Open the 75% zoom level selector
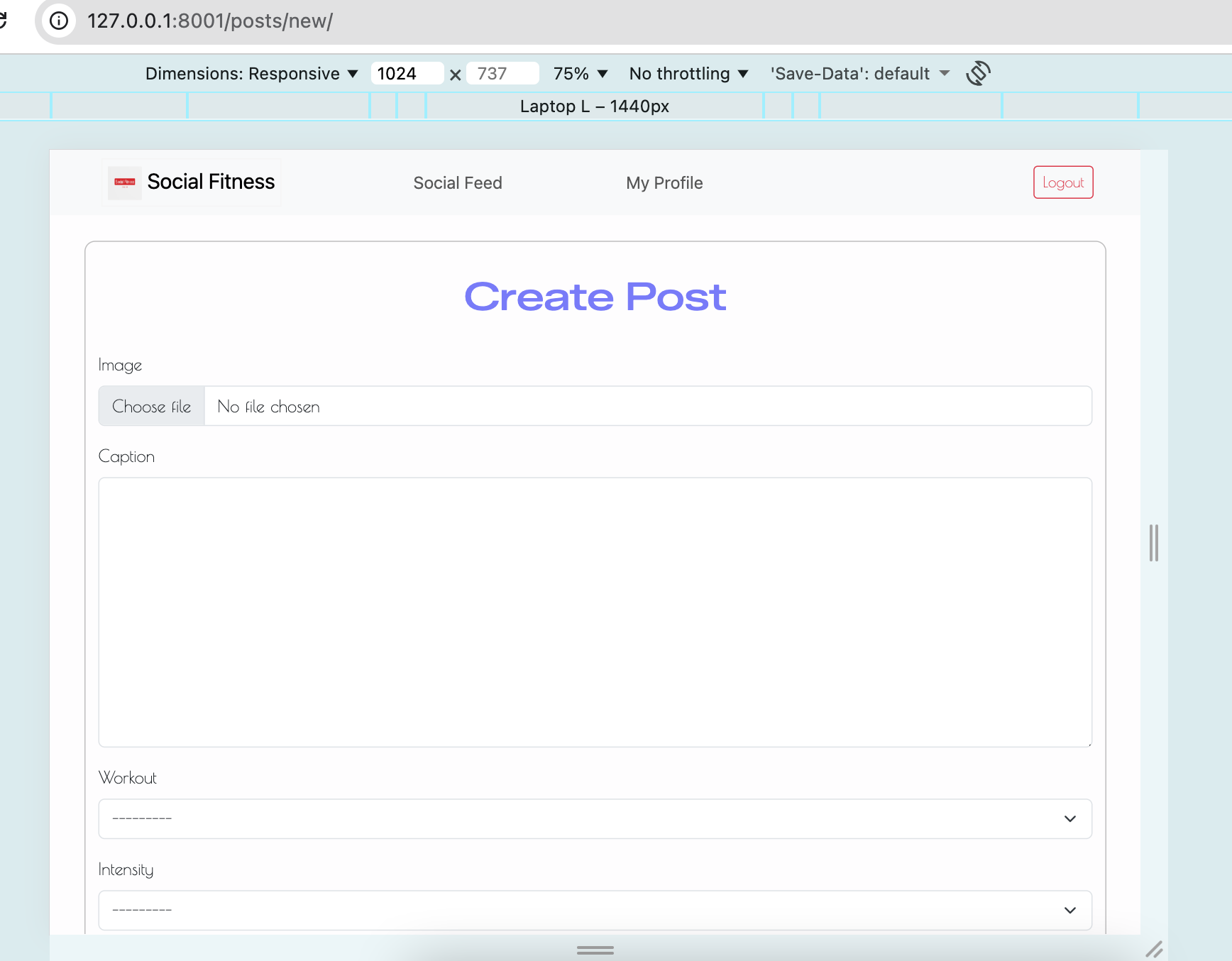The width and height of the screenshot is (1232, 961). (579, 73)
